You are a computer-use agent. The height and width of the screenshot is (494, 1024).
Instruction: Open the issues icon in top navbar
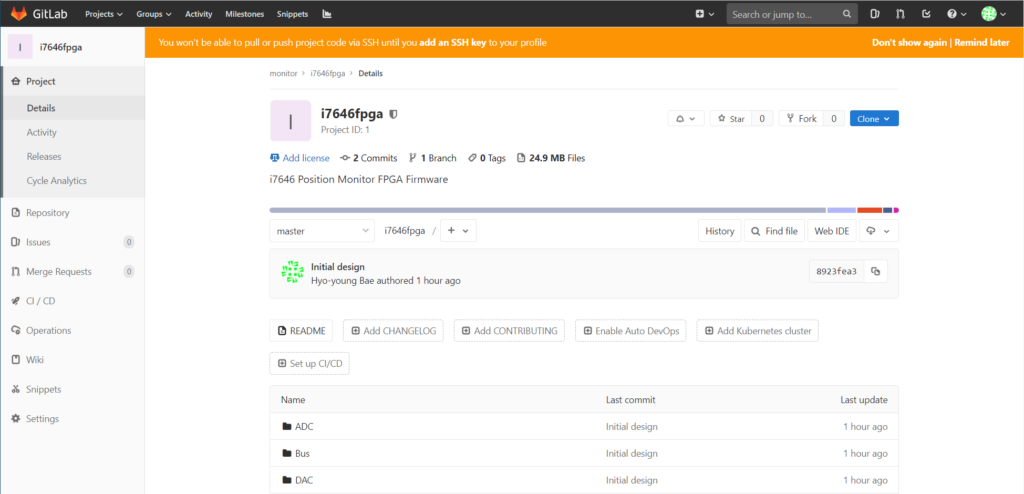click(x=875, y=14)
